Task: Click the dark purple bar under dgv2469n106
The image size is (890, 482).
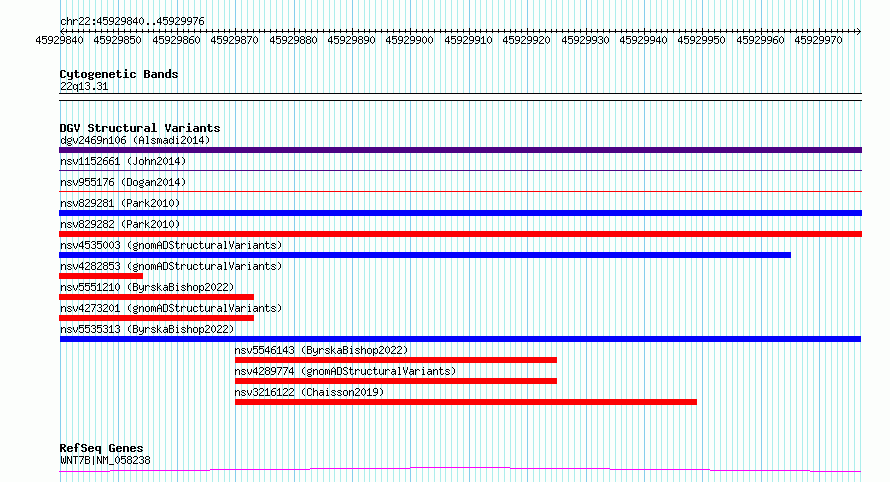Action: pos(460,150)
